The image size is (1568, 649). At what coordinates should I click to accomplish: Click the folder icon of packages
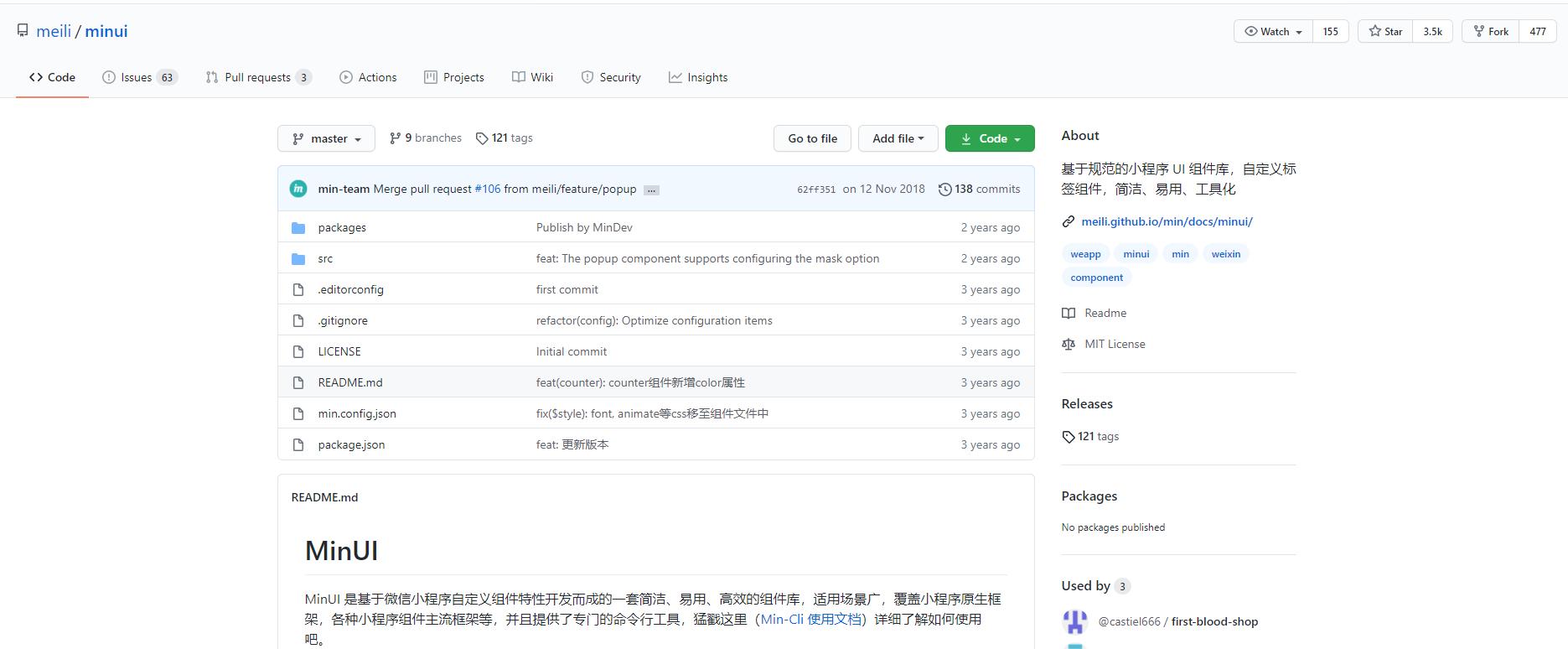click(298, 227)
